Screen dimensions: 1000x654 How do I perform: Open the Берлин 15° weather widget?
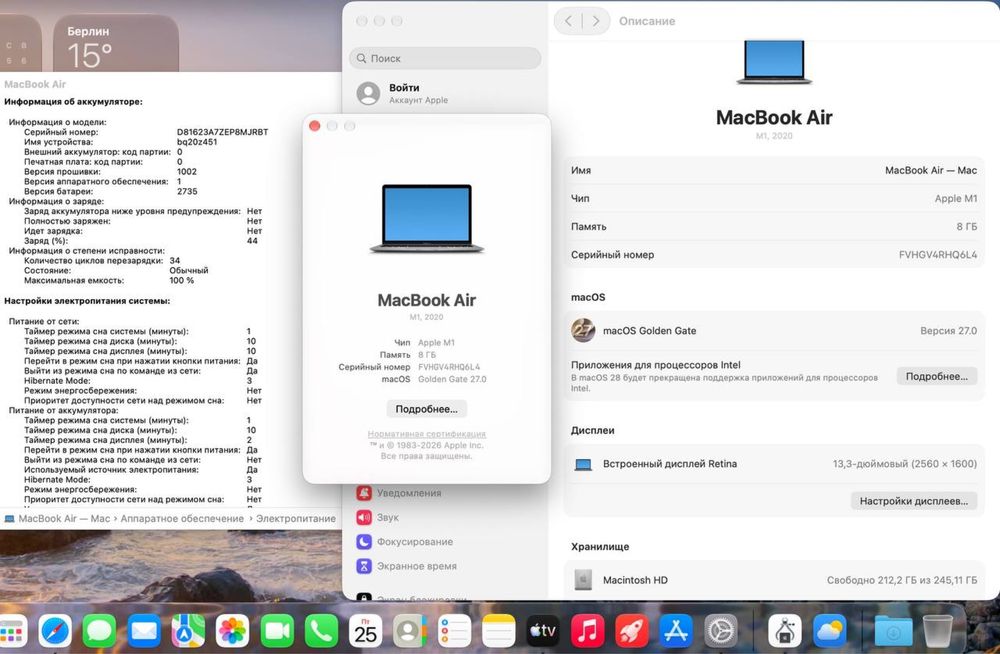click(115, 45)
